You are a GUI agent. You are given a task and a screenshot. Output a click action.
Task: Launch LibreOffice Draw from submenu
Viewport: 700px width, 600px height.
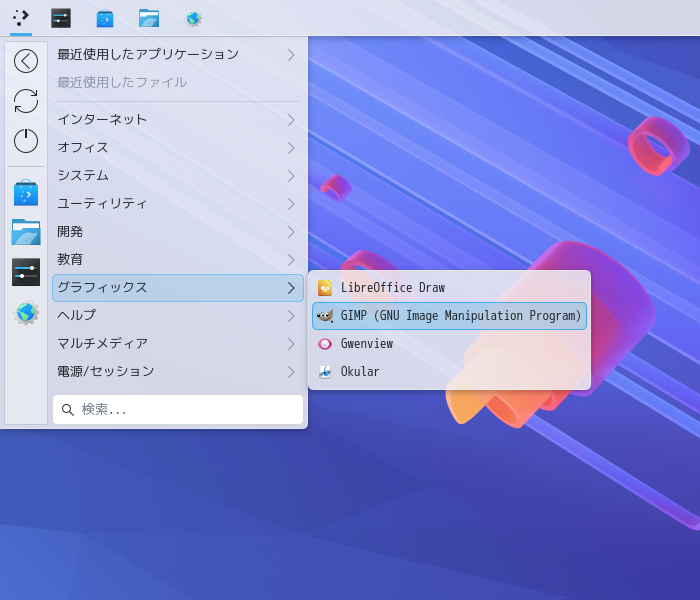point(449,288)
